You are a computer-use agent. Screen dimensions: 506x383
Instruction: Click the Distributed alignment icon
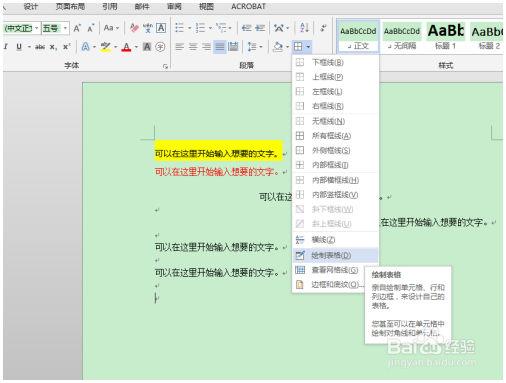[233, 47]
